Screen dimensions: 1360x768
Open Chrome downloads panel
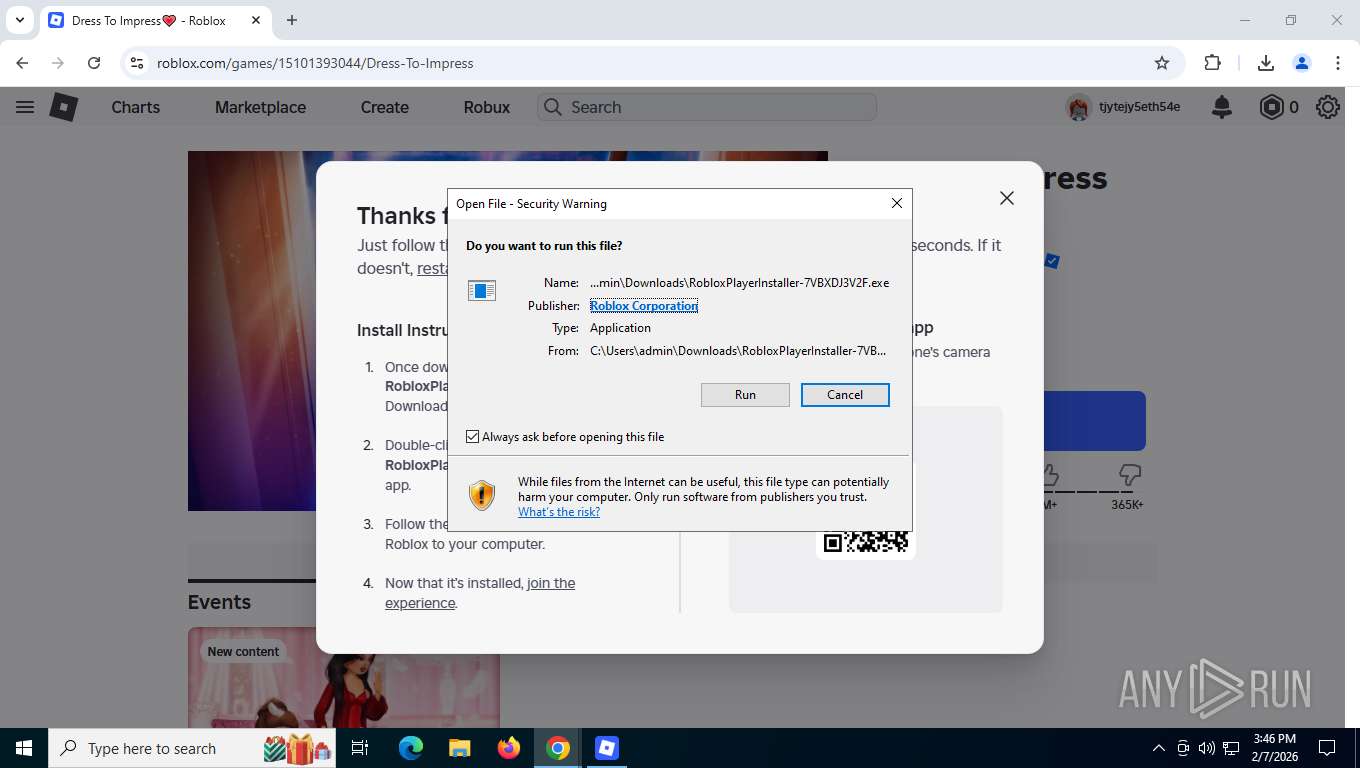[x=1266, y=63]
